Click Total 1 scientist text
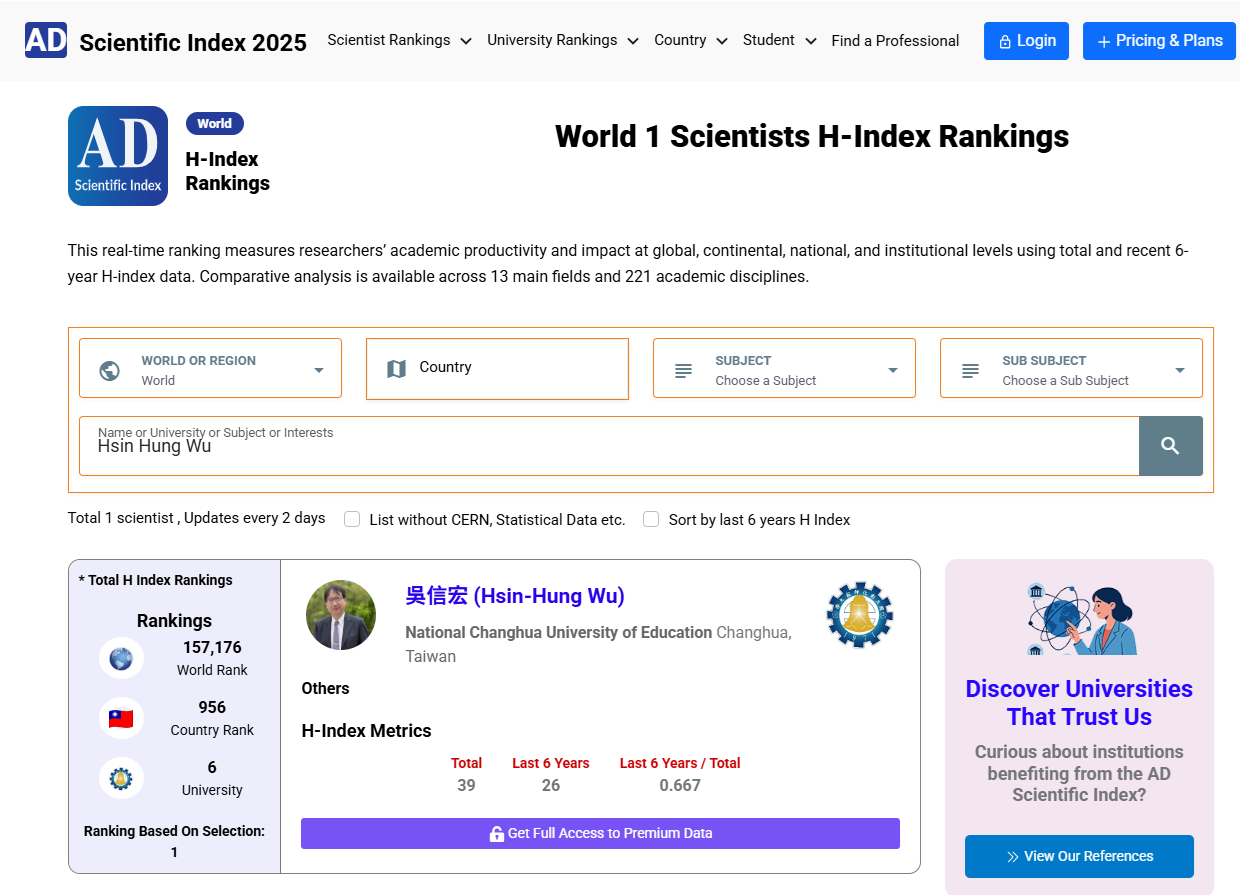This screenshot has height=895, width=1240. 122,518
